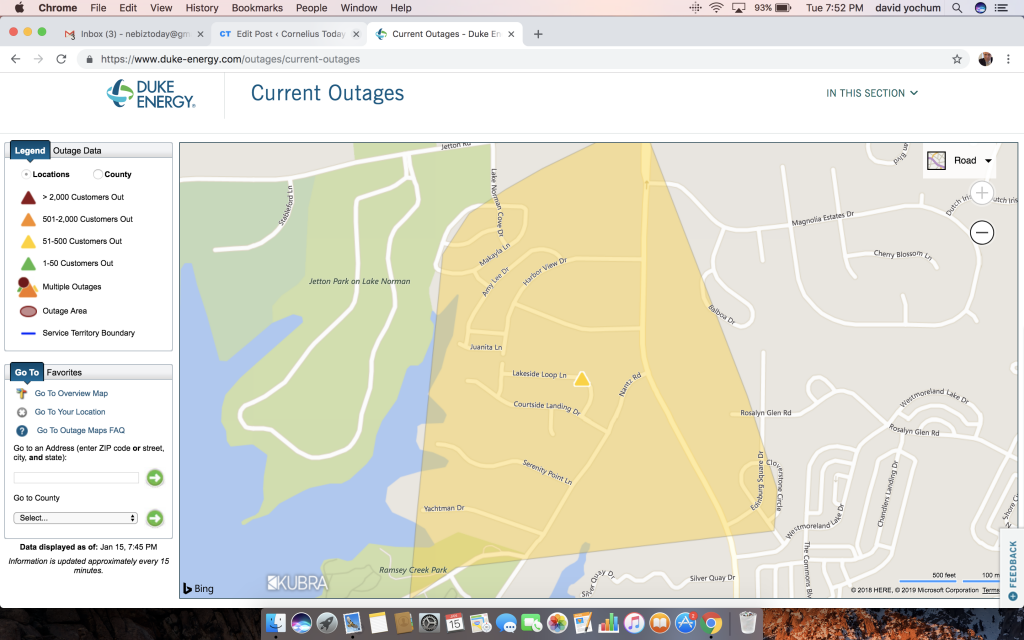Click the Lakeside Loop Ln street label
The image size is (1024, 640).
[x=539, y=374]
